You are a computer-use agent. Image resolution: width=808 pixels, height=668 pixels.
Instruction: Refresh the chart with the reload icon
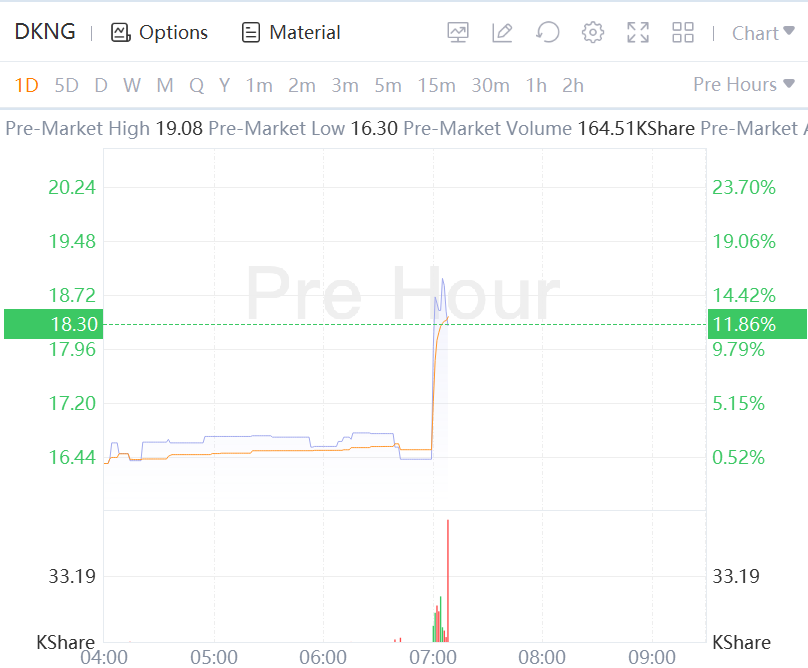pyautogui.click(x=547, y=33)
